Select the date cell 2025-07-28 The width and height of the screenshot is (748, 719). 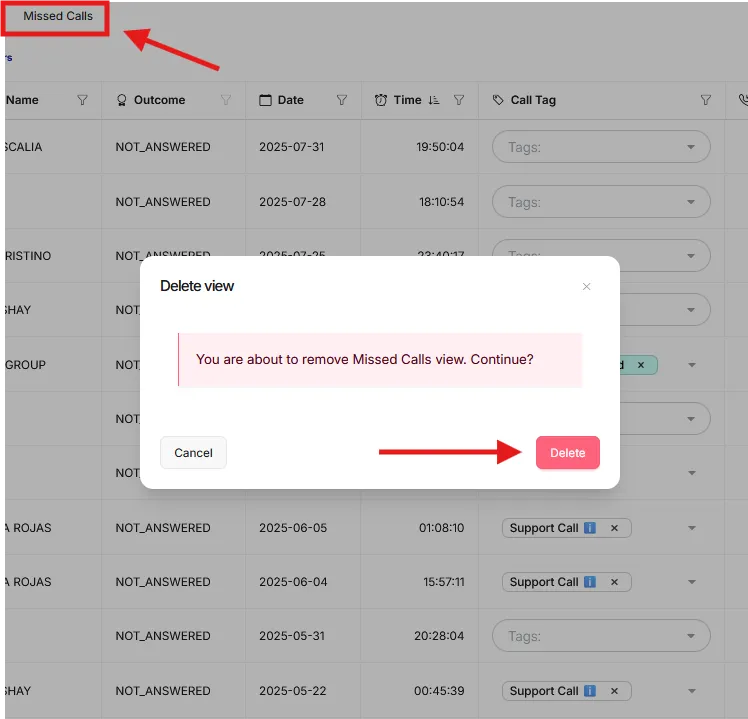(x=292, y=201)
